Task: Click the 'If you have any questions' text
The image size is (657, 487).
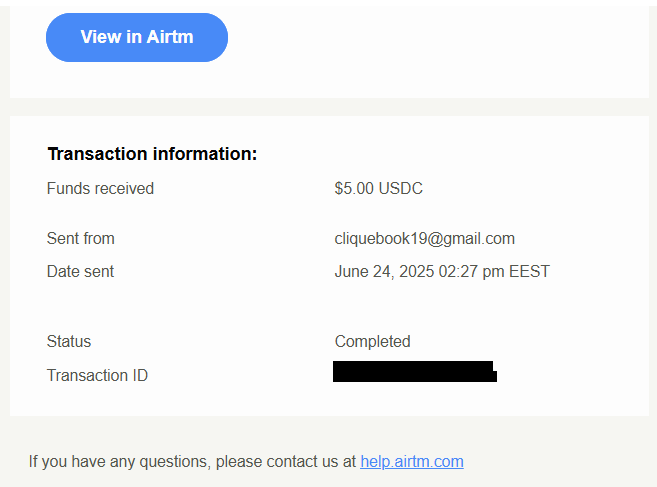Action: coord(120,461)
